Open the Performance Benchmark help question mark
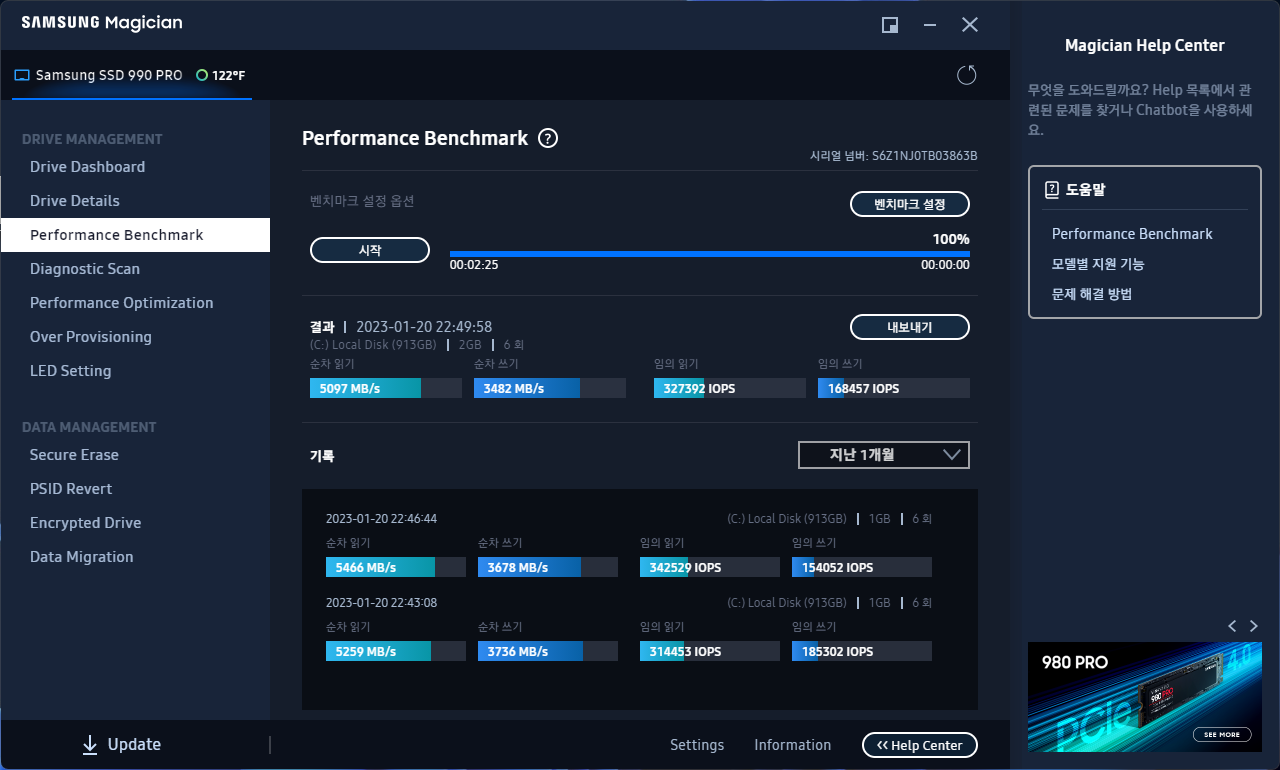Image resolution: width=1280 pixels, height=770 pixels. pos(548,139)
